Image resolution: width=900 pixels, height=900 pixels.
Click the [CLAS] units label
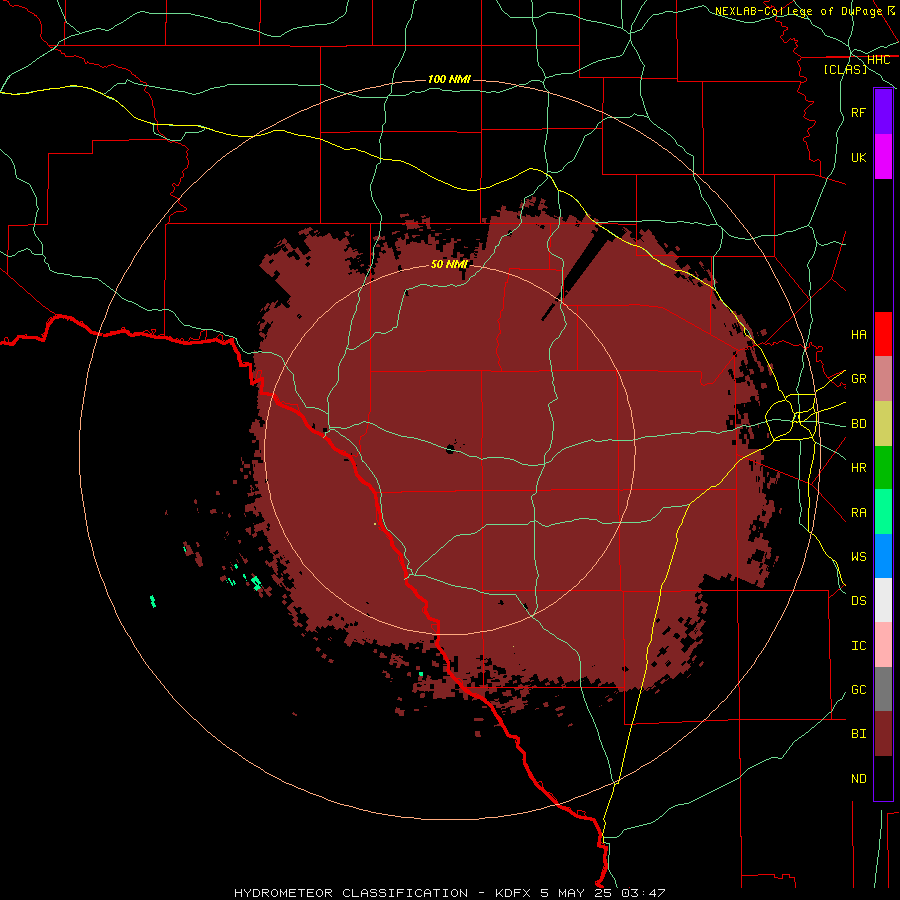pos(845,70)
